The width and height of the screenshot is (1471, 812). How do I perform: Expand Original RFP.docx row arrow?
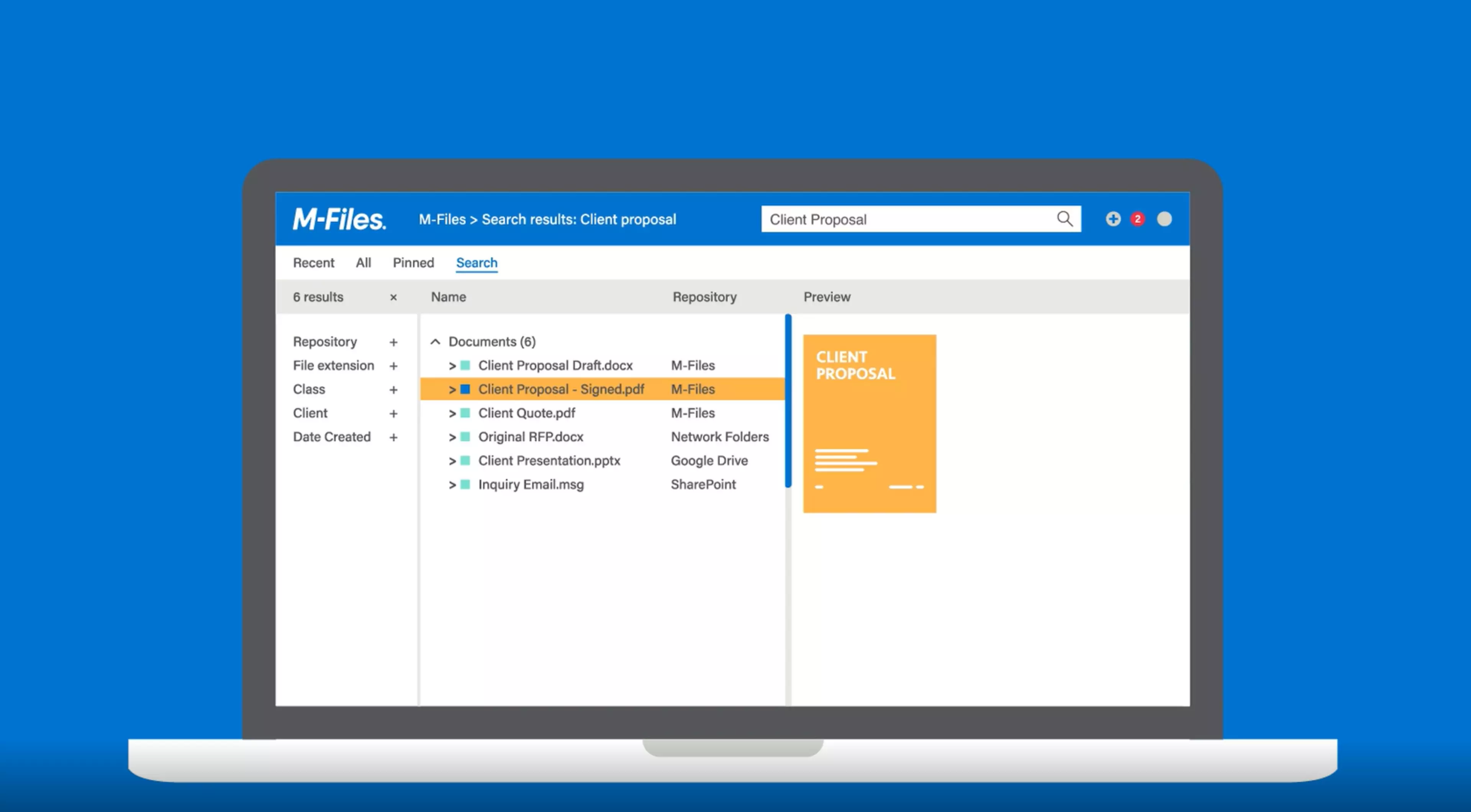coord(452,438)
